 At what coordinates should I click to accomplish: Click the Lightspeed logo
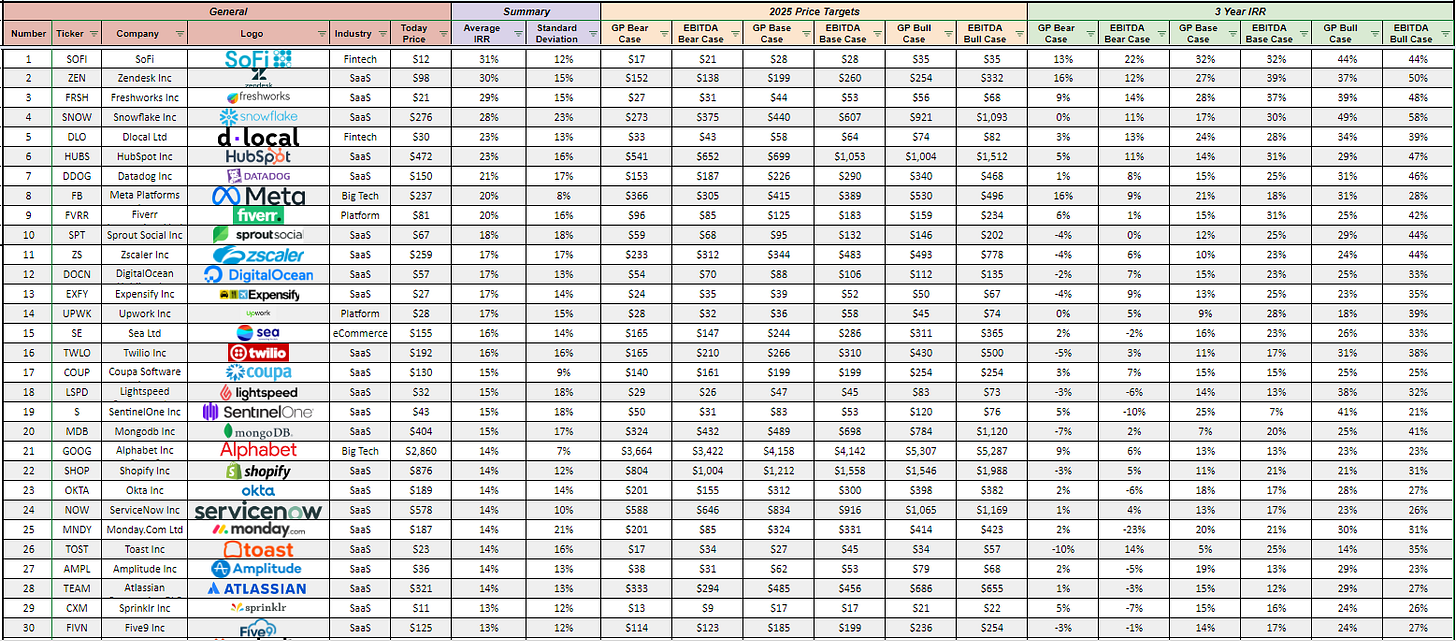[x=259, y=391]
